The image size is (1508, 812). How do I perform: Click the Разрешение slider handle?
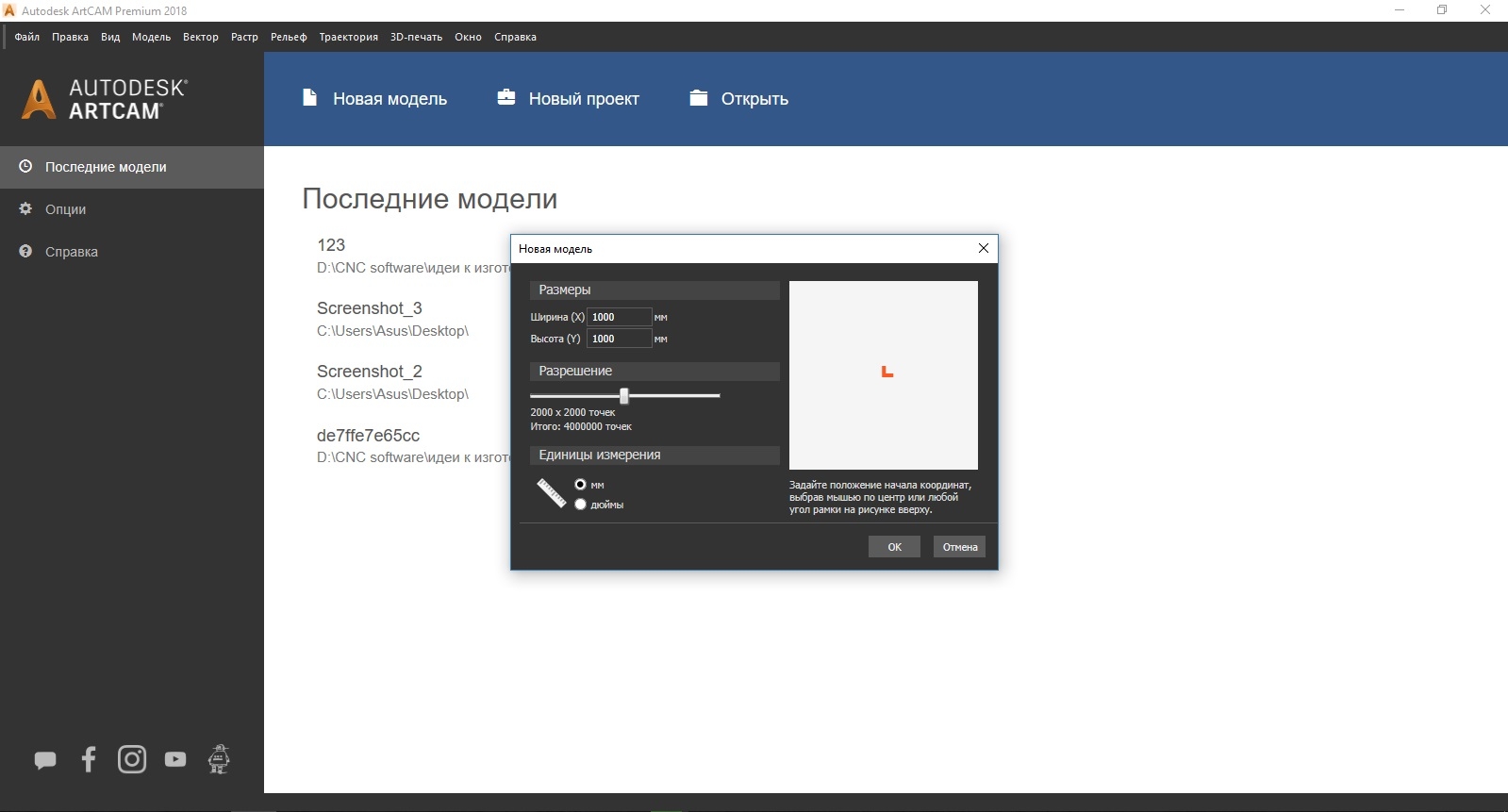click(623, 396)
